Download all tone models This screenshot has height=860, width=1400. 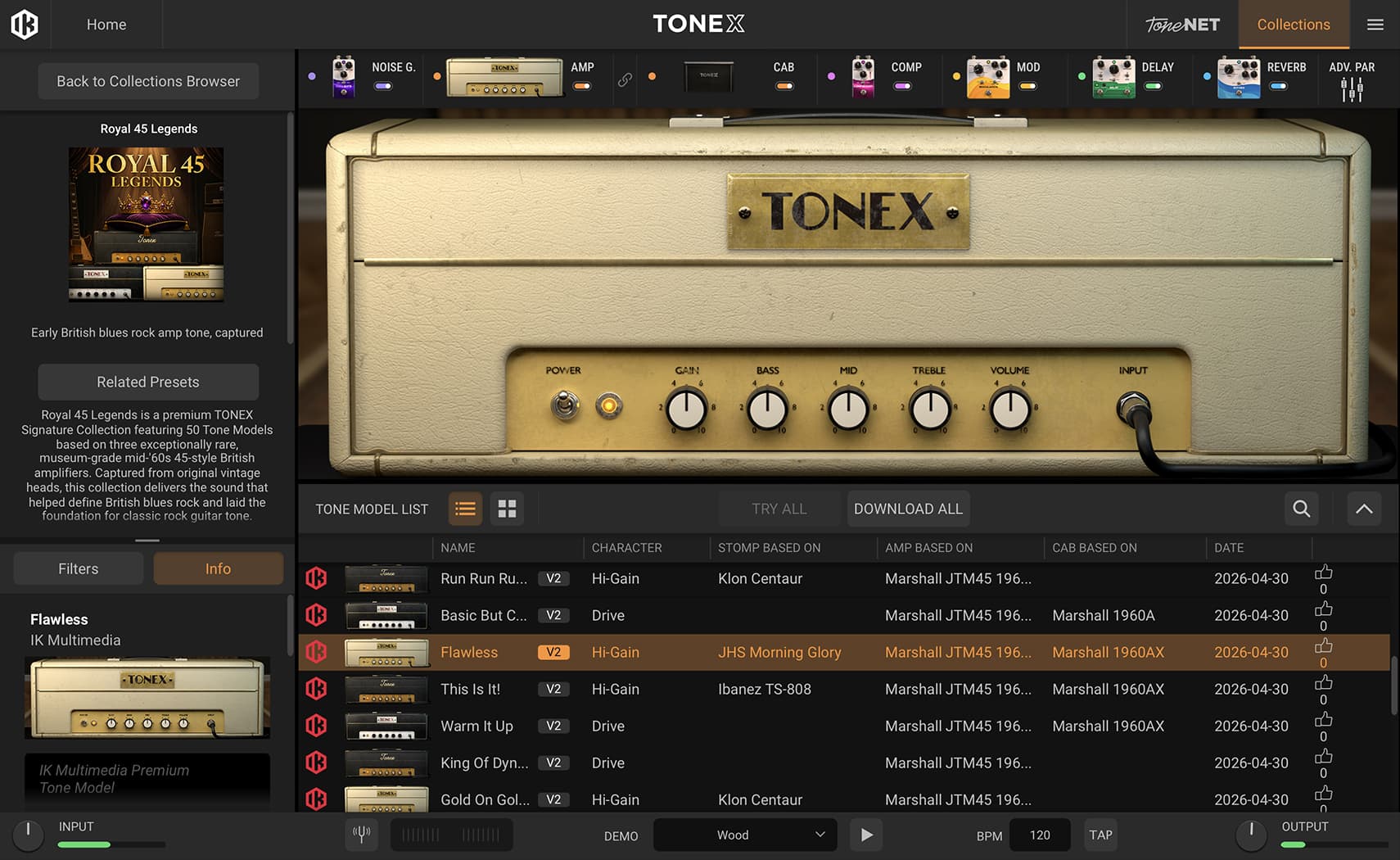tap(908, 509)
